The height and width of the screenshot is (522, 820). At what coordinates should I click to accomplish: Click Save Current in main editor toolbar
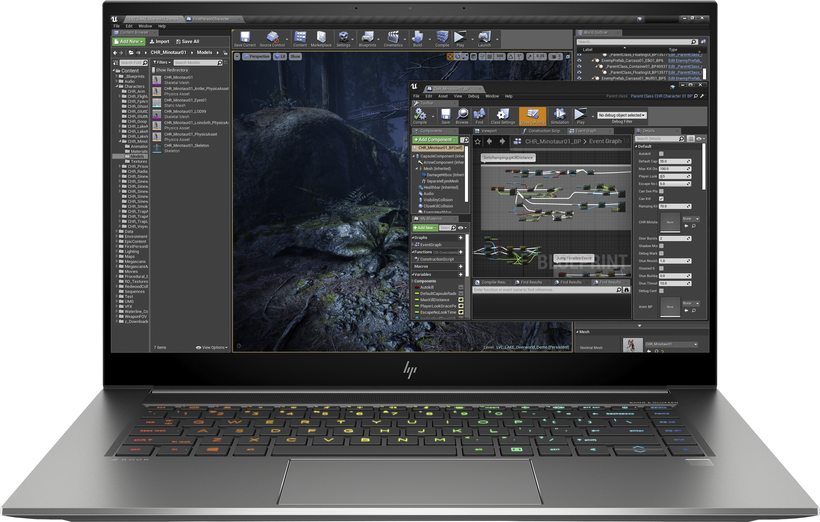tap(244, 38)
